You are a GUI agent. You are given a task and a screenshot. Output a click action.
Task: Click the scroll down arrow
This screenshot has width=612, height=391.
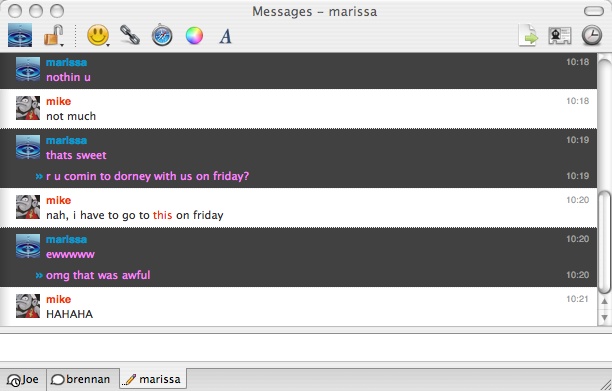[604, 318]
